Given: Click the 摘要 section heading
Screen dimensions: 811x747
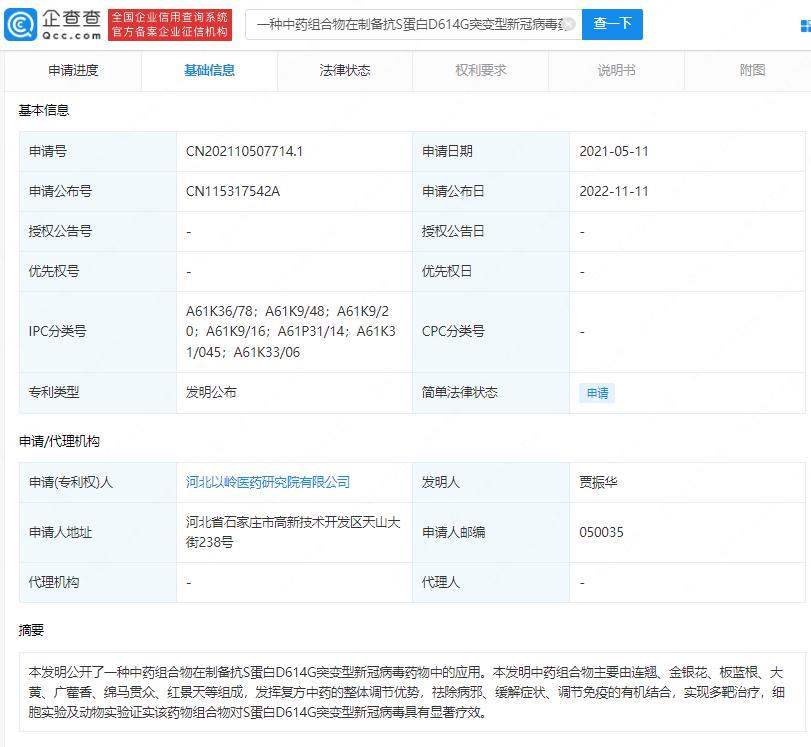Looking at the screenshot, I should coord(32,630).
